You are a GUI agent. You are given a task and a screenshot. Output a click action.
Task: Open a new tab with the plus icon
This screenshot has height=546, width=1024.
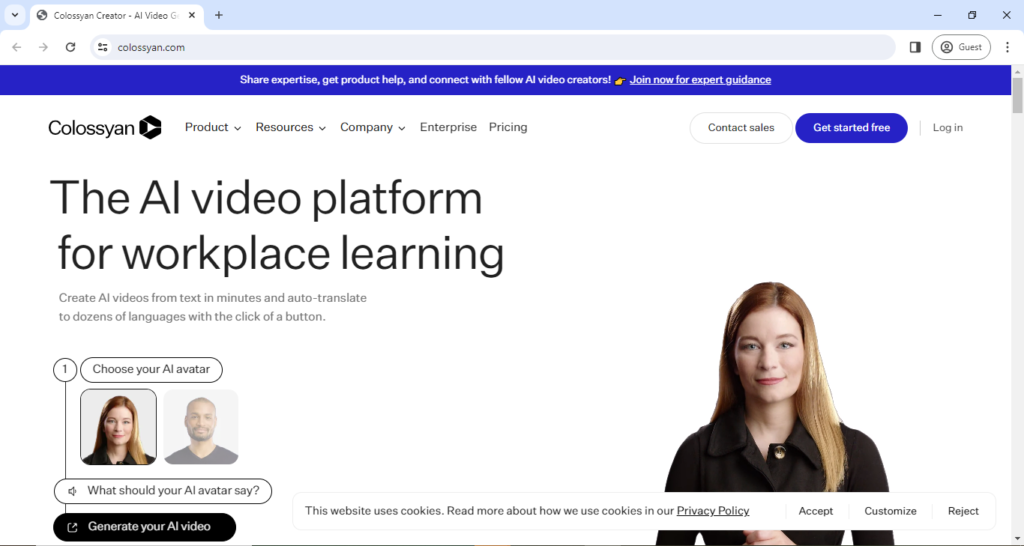[x=219, y=15]
